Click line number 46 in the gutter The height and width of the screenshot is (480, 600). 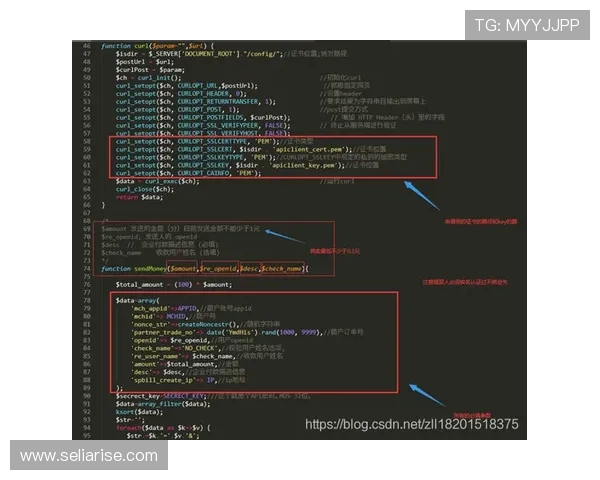(85, 46)
